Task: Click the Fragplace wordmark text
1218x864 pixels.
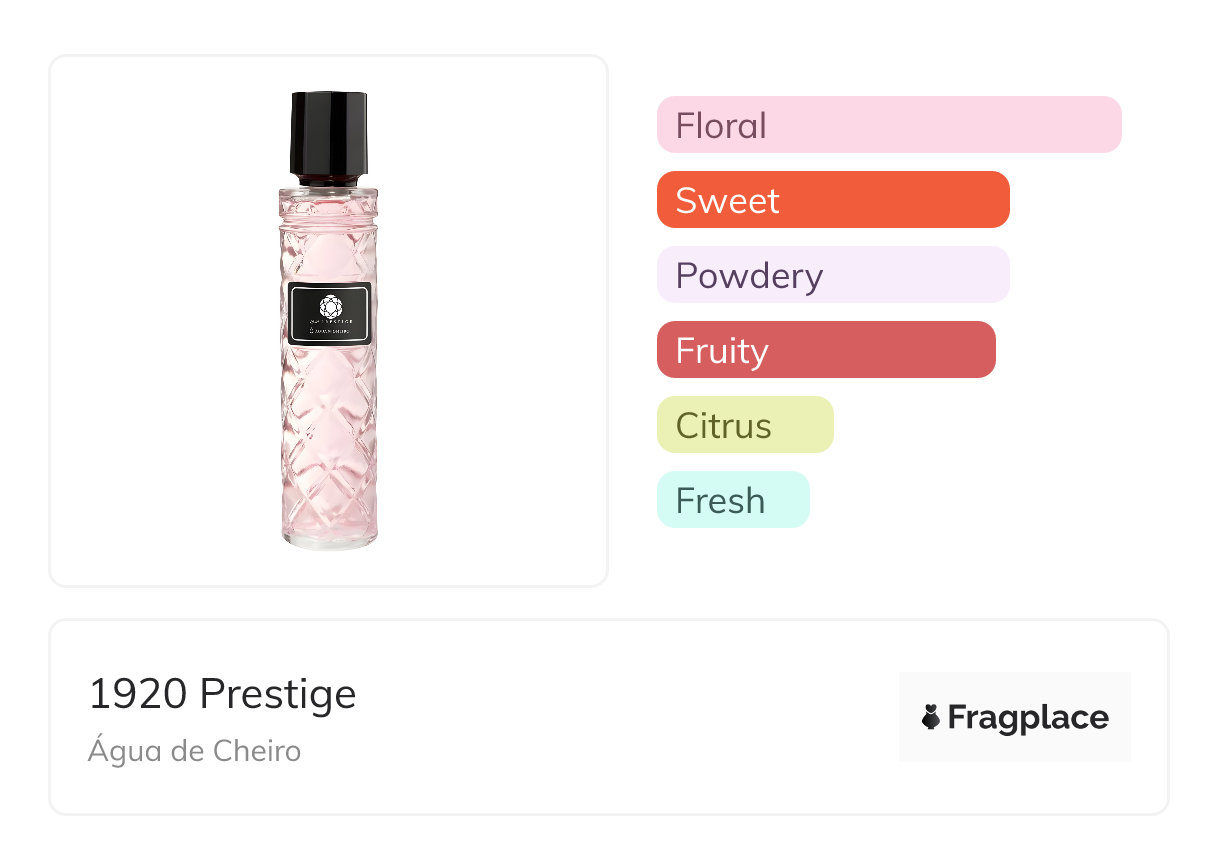Action: [1028, 718]
